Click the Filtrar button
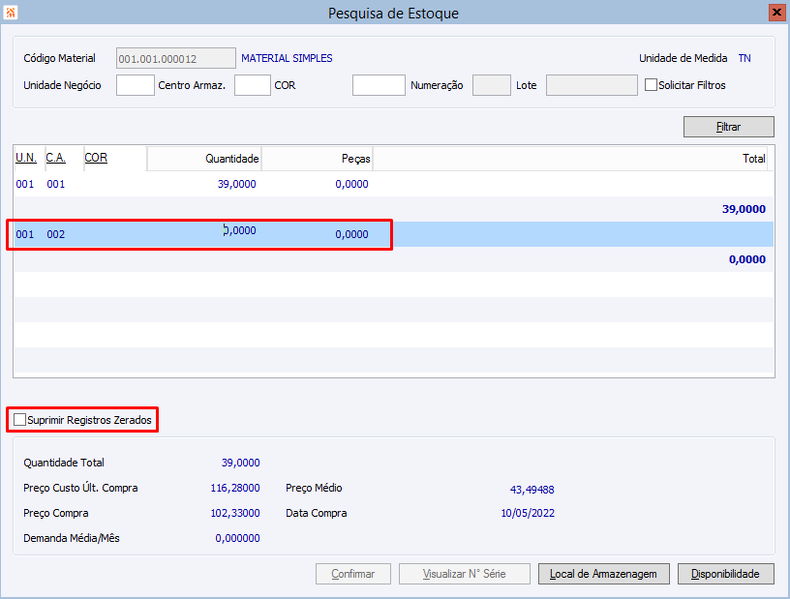Image resolution: width=790 pixels, height=599 pixels. [729, 127]
